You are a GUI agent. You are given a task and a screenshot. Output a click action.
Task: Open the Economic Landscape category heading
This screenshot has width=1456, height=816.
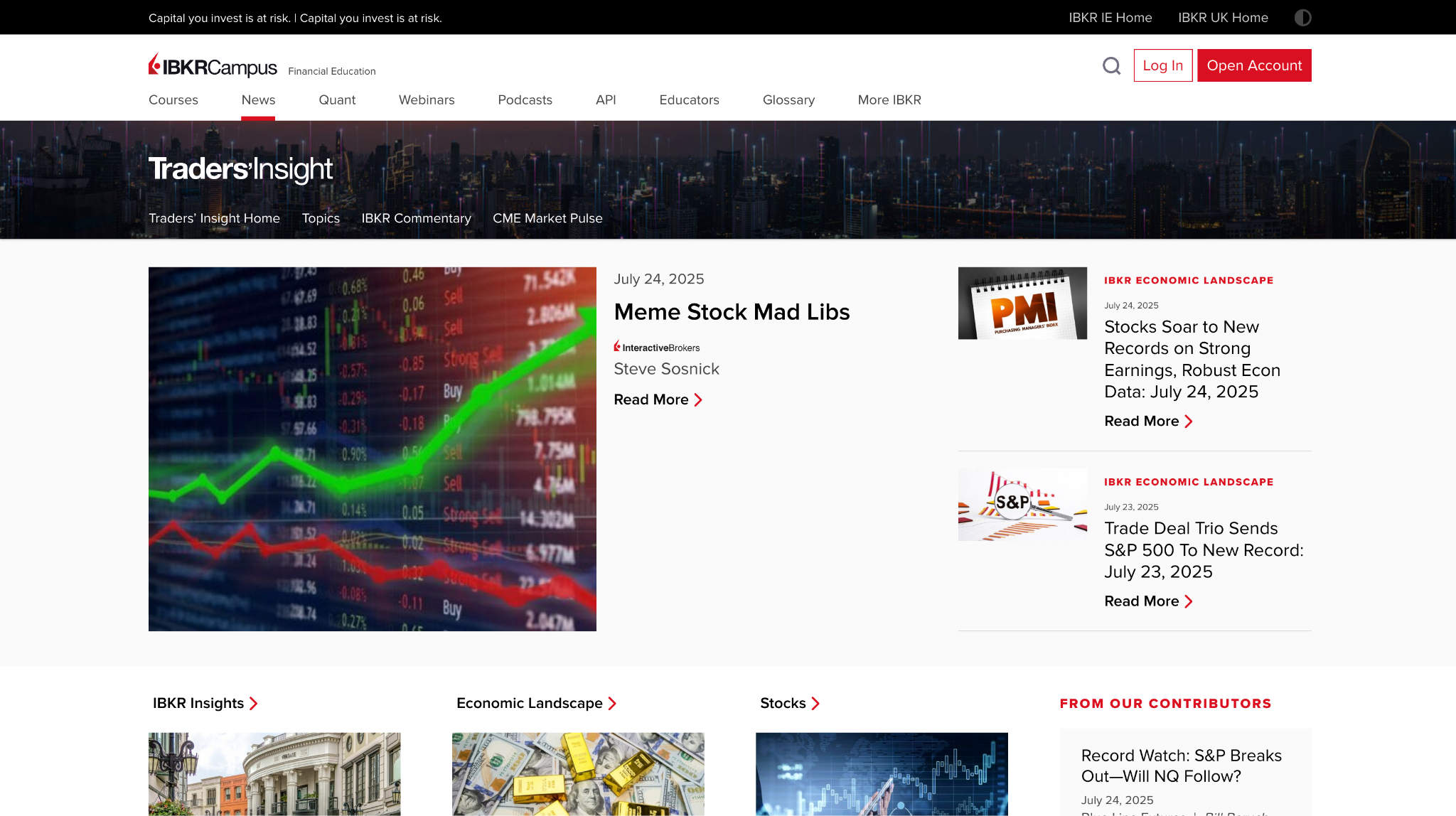pos(536,703)
